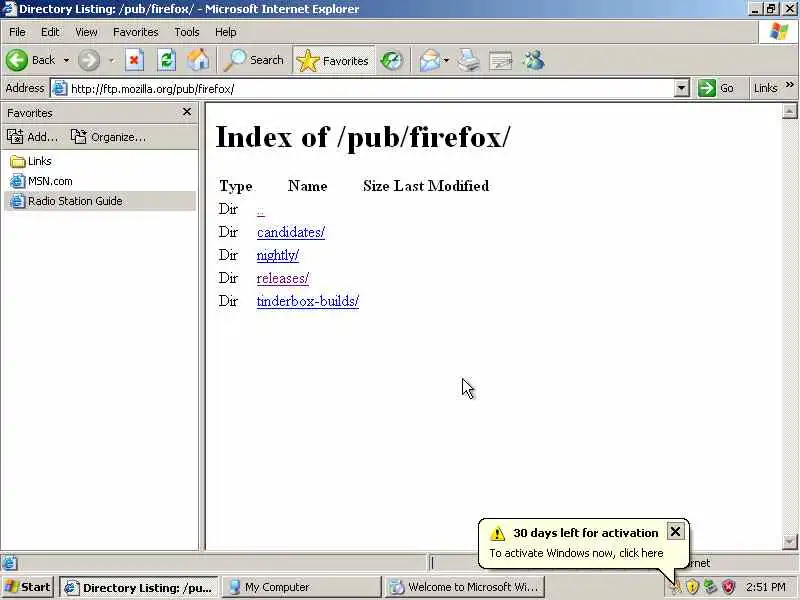The height and width of the screenshot is (600, 800).
Task: Open the Tools menu
Action: click(x=187, y=32)
